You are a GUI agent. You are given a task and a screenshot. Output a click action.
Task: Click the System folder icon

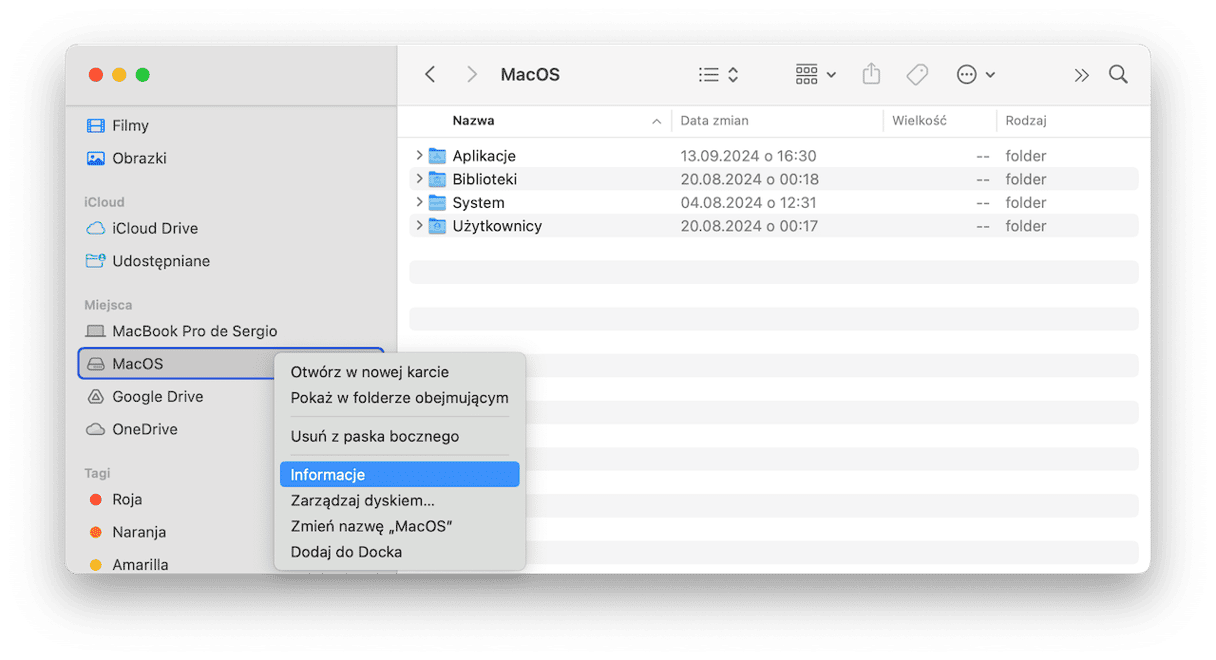pos(437,203)
